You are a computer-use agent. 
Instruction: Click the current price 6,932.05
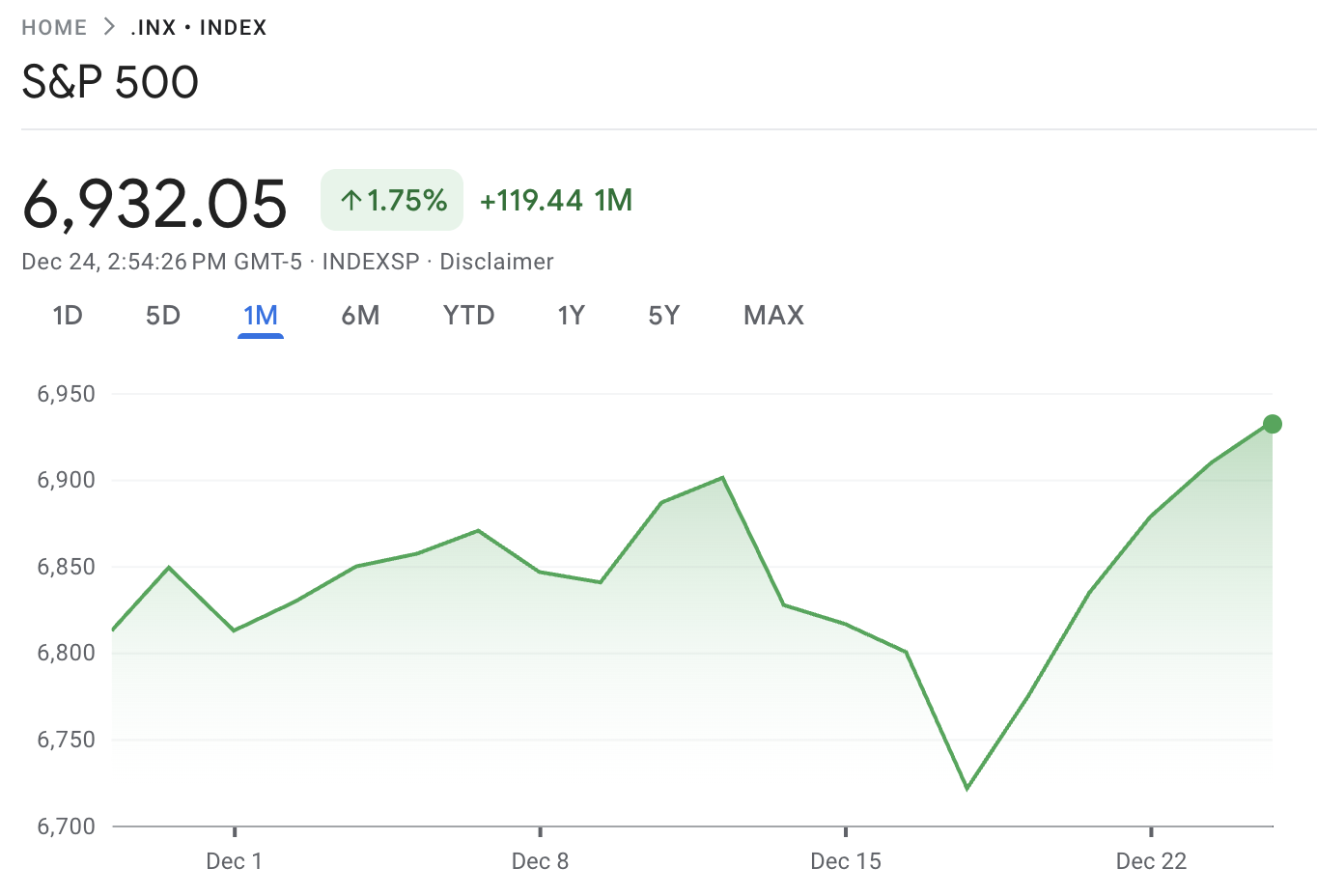(x=154, y=200)
